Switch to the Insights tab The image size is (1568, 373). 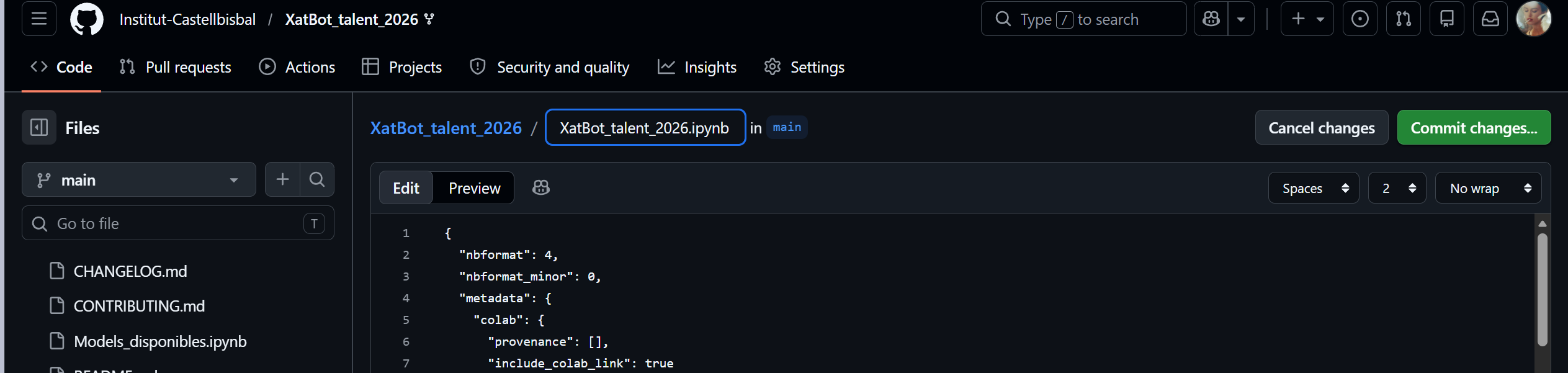tap(697, 67)
